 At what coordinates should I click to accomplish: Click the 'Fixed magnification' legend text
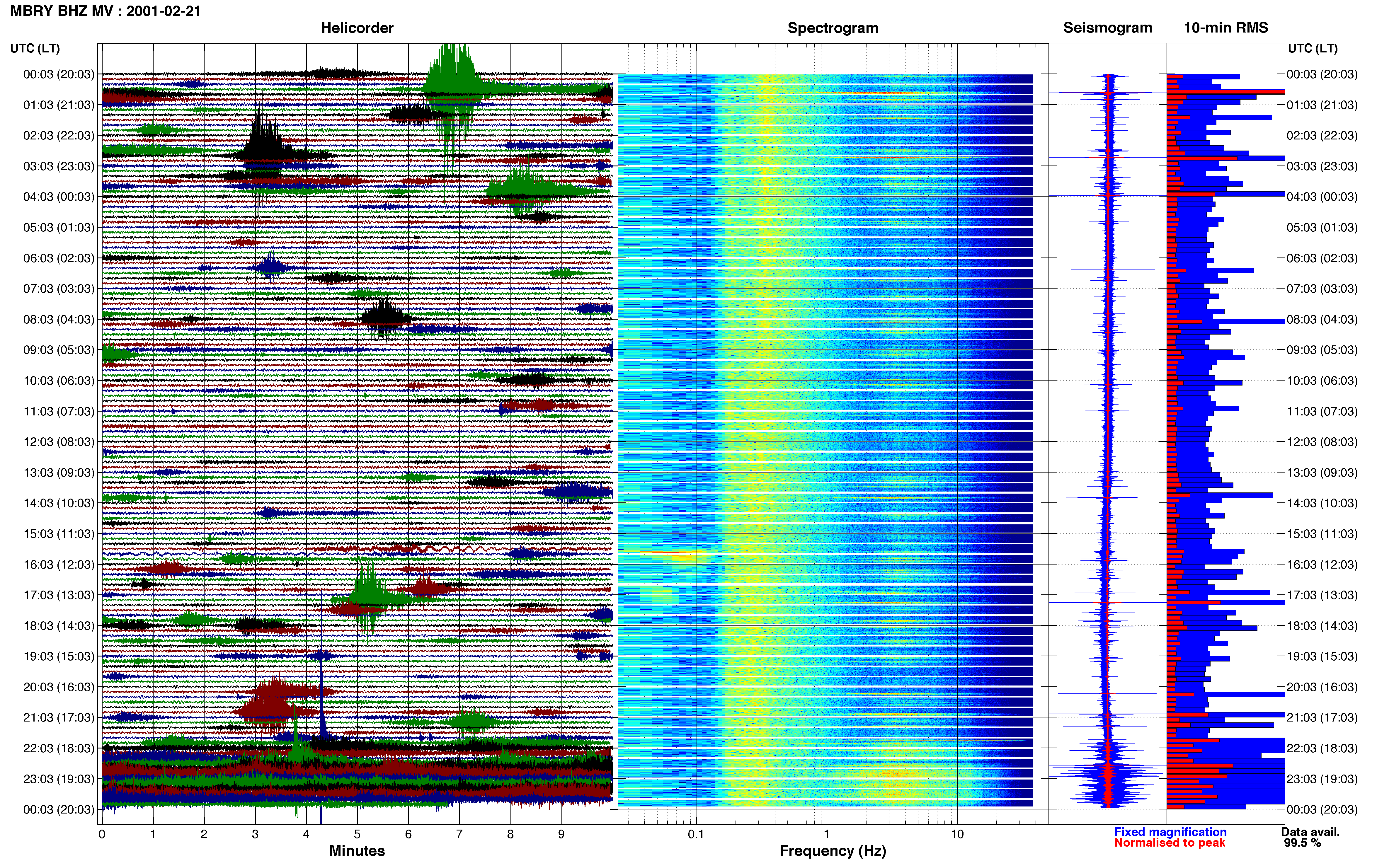1170,832
